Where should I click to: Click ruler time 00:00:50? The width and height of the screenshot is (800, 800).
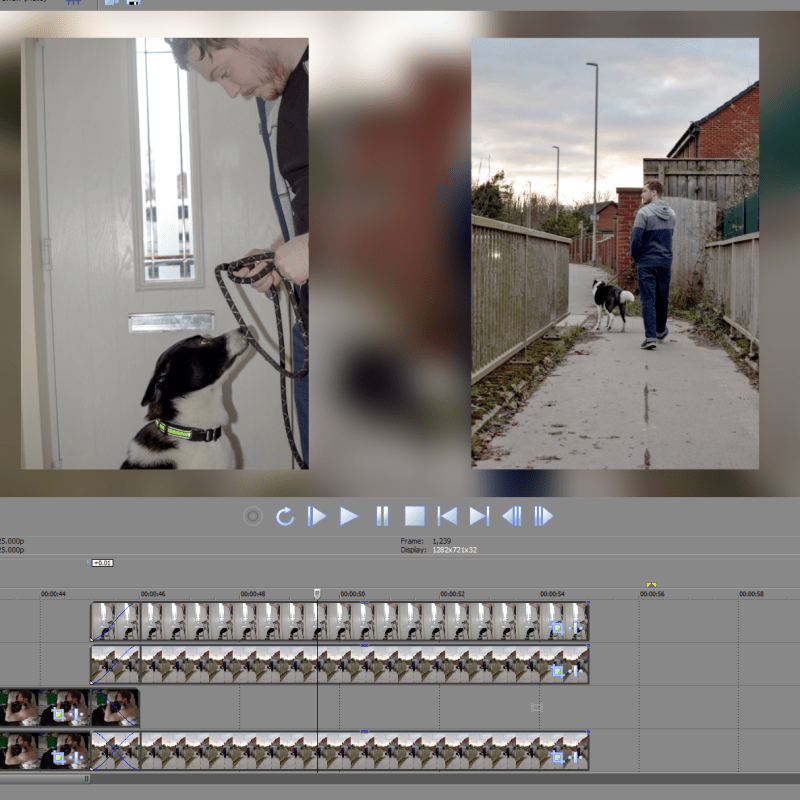(x=353, y=594)
